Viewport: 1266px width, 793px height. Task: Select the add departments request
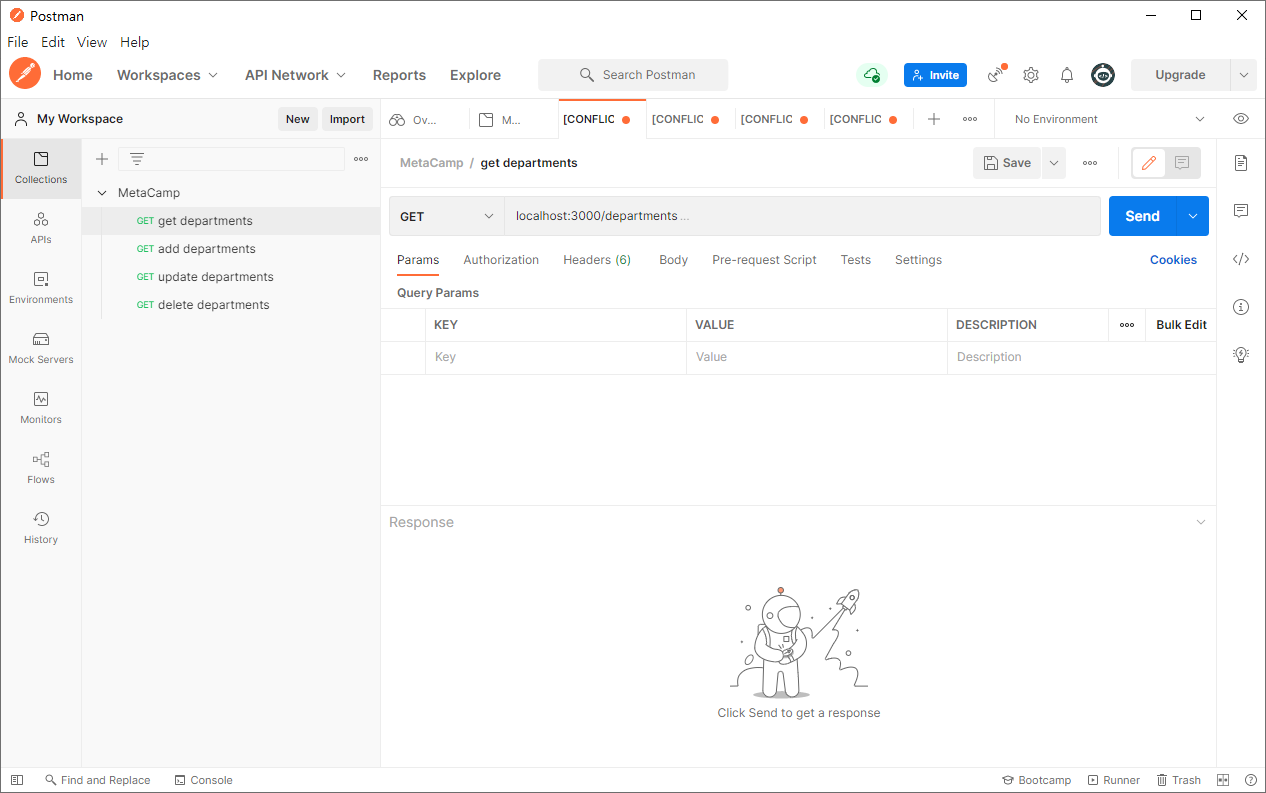(x=231, y=249)
